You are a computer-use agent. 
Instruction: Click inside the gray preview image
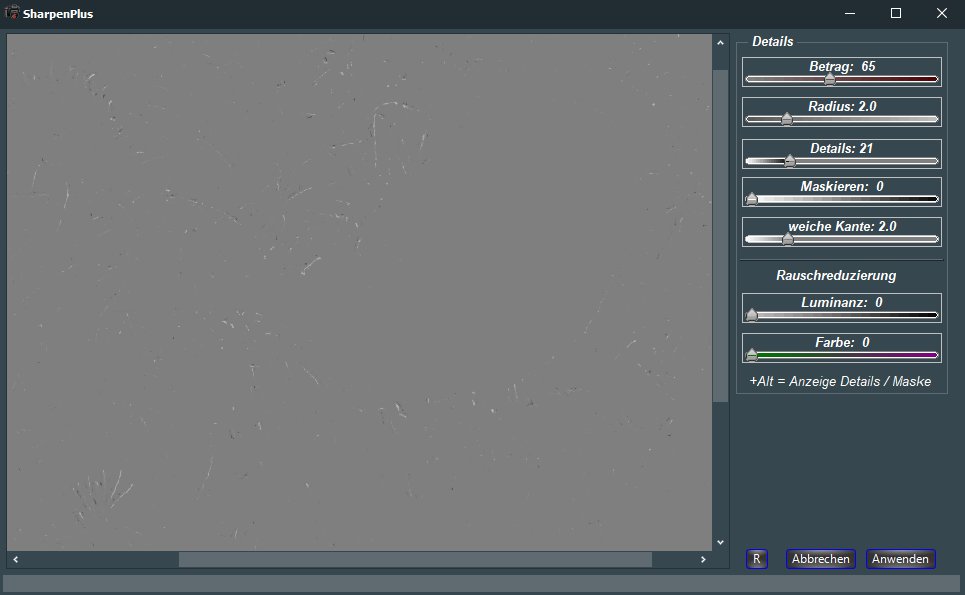(x=360, y=290)
